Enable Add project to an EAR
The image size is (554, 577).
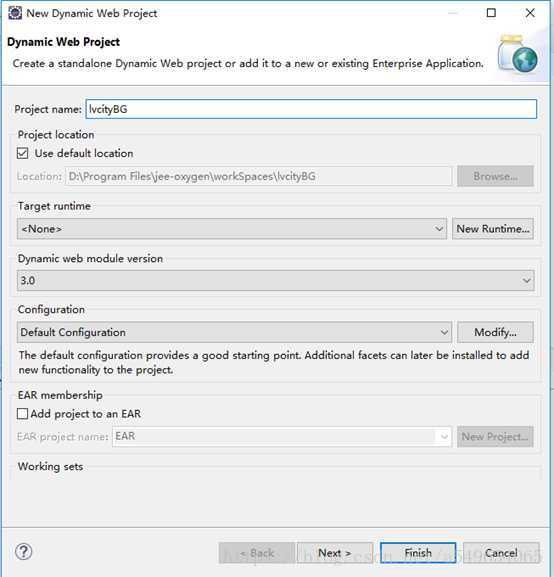[x=22, y=414]
